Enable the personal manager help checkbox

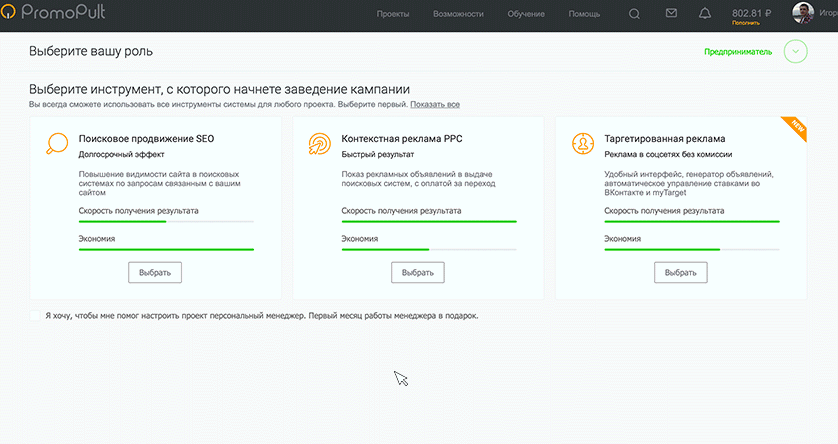[x=35, y=316]
